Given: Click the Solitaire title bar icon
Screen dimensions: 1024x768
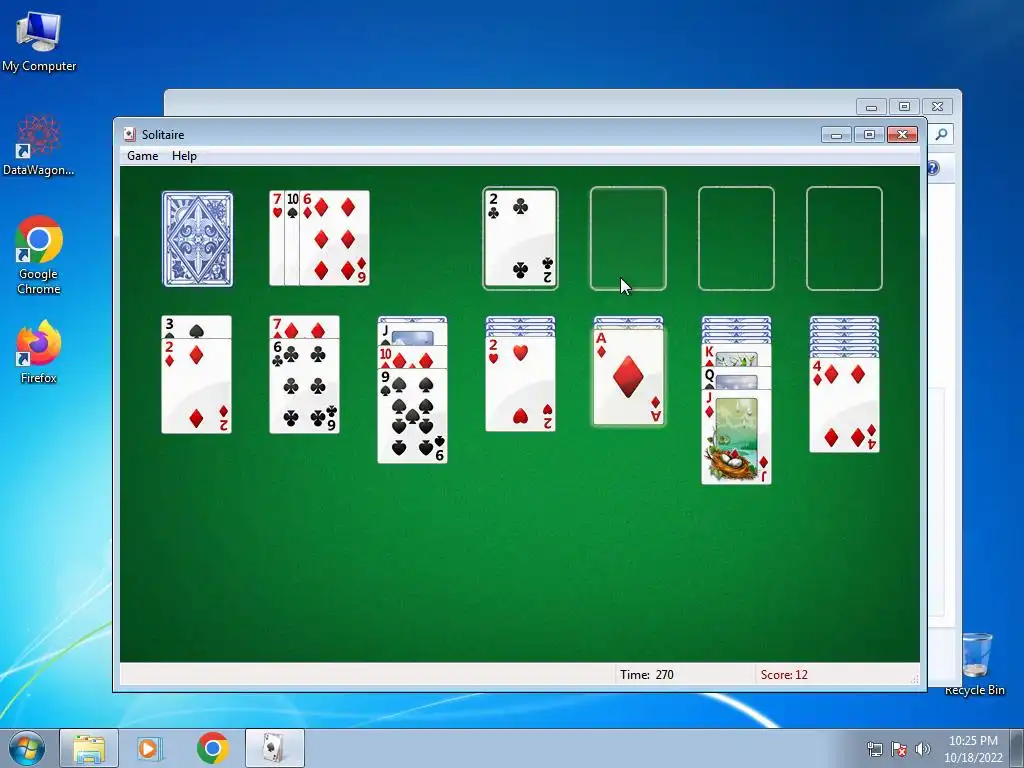Looking at the screenshot, I should tap(130, 135).
